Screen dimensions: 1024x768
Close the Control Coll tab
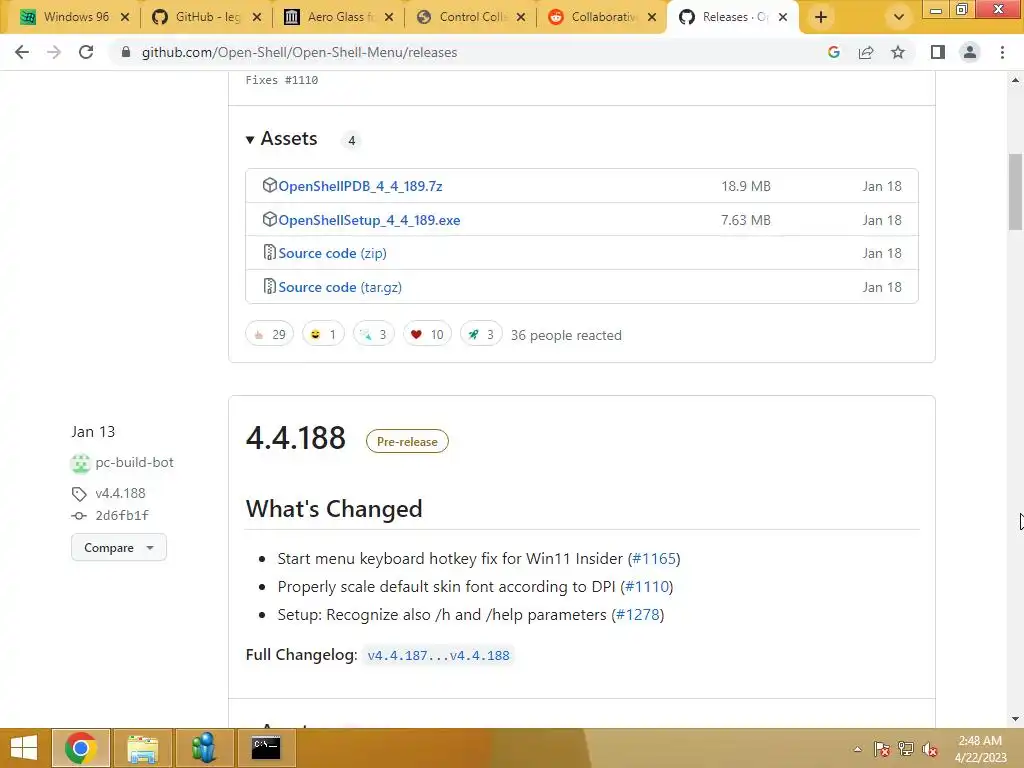pyautogui.click(x=521, y=17)
